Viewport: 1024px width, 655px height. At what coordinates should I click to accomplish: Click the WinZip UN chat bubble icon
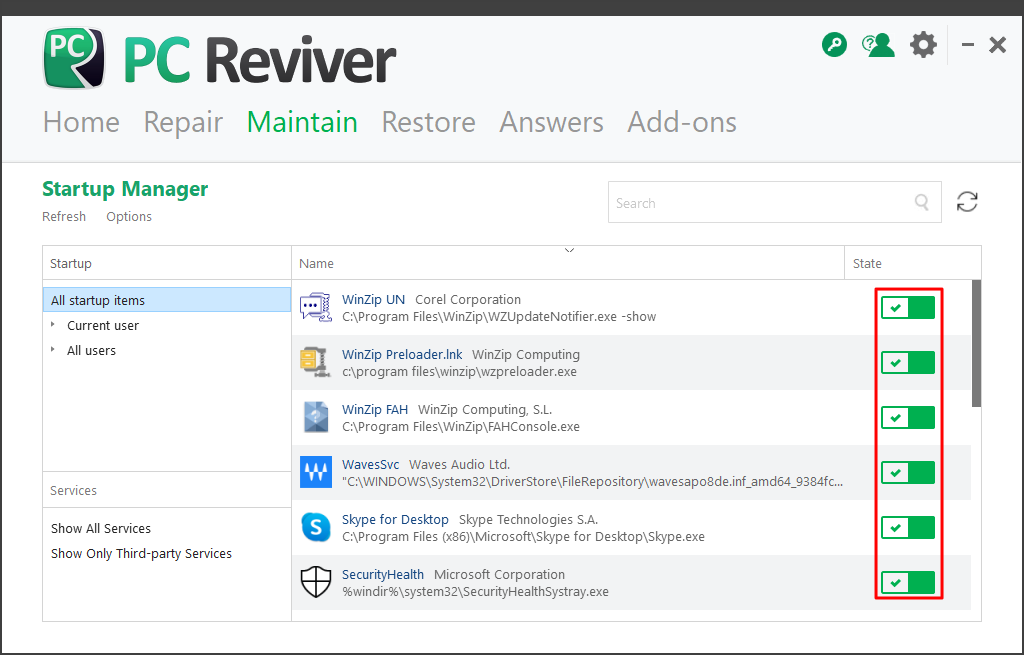[316, 308]
